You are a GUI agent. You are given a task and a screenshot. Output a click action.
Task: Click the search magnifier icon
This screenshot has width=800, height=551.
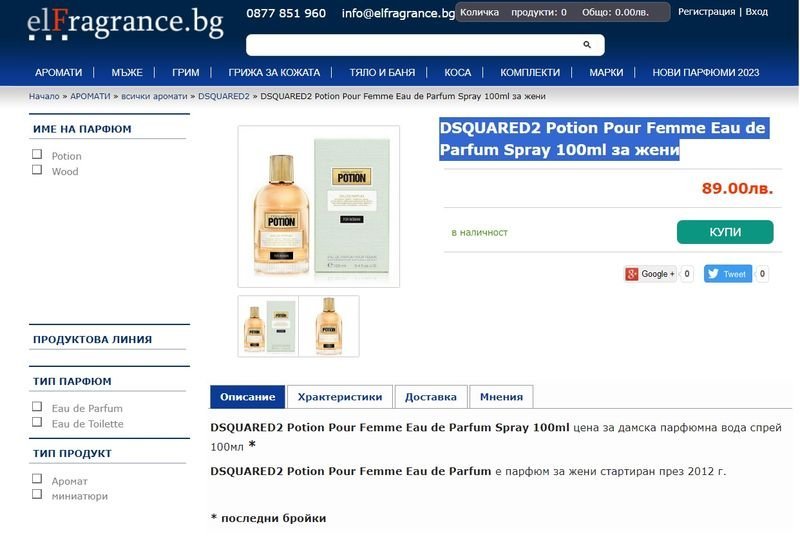pyautogui.click(x=587, y=45)
